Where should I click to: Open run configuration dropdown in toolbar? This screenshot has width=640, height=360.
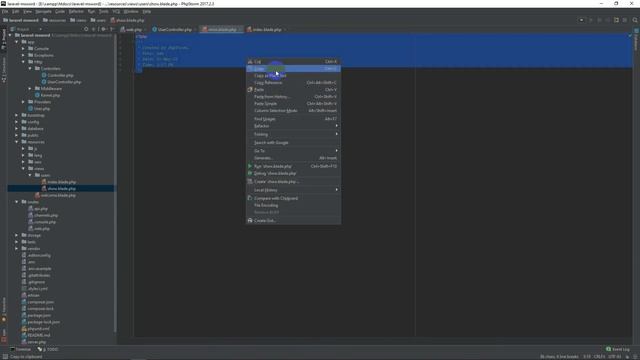click(581, 20)
